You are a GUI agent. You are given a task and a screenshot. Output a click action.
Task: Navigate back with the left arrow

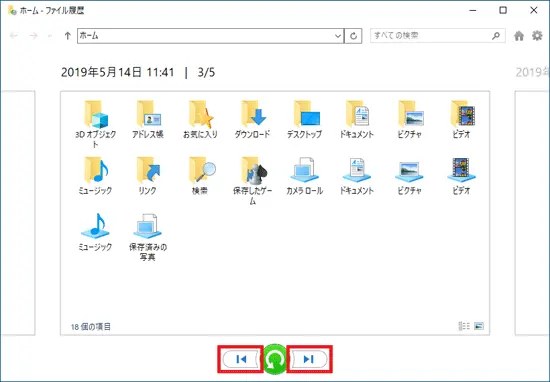tap(14, 35)
